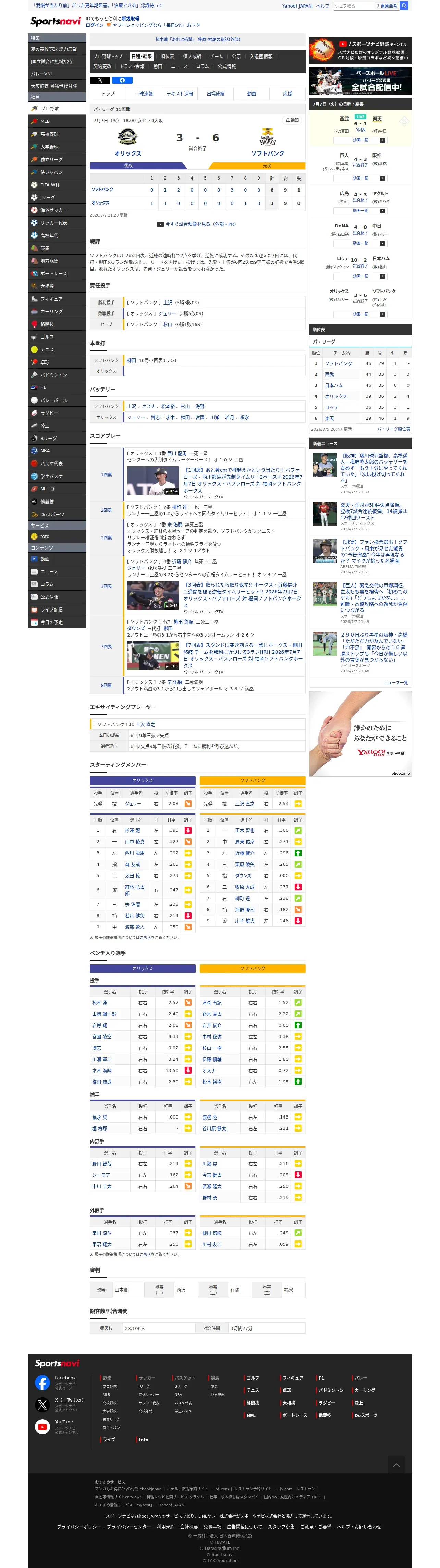Open the footer Facebook official page icon

[x=42, y=1382]
